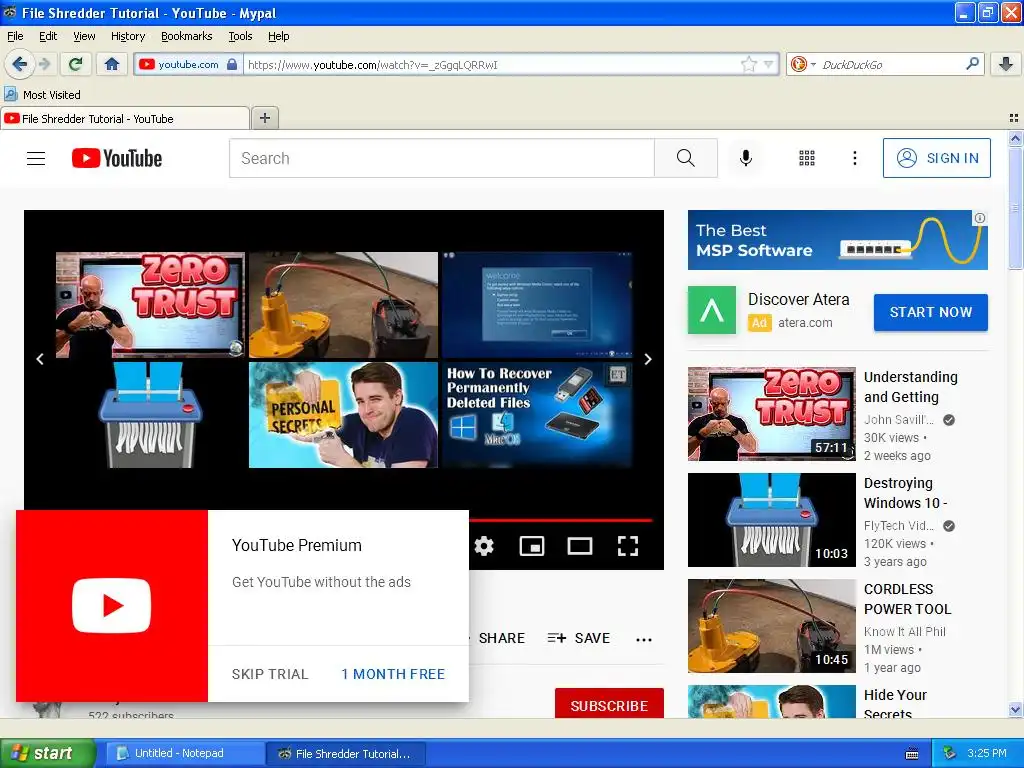The image size is (1024, 768).
Task: Click the page scrollbar up arrow
Action: (x=1015, y=138)
